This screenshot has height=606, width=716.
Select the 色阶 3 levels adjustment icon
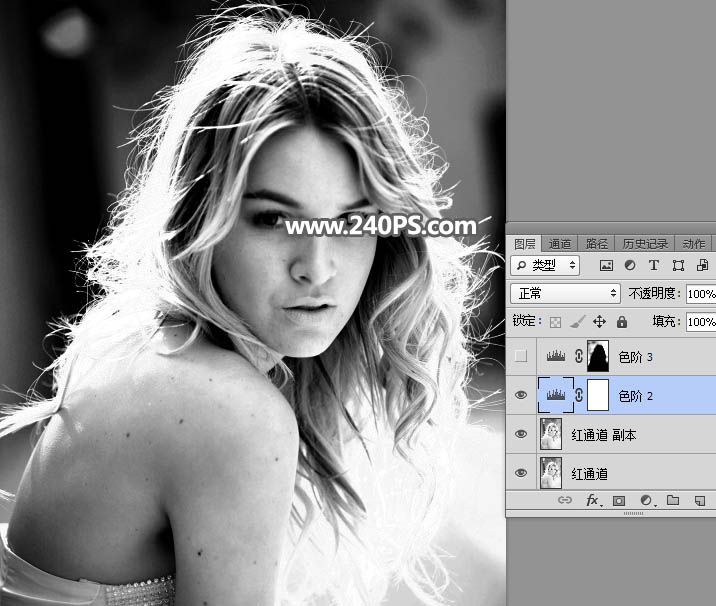click(x=556, y=356)
